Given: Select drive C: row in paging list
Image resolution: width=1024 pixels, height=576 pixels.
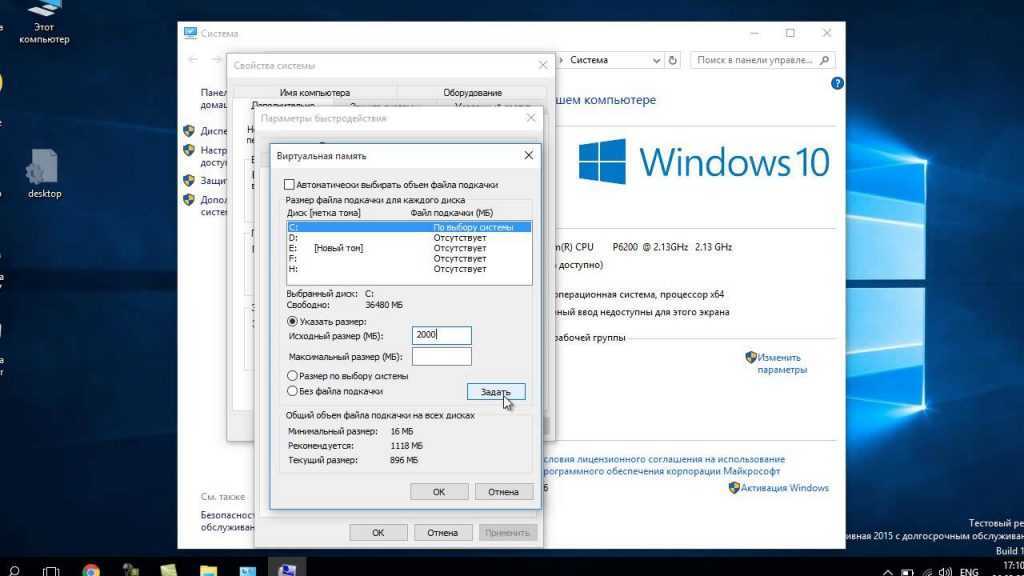Looking at the screenshot, I should coord(409,227).
